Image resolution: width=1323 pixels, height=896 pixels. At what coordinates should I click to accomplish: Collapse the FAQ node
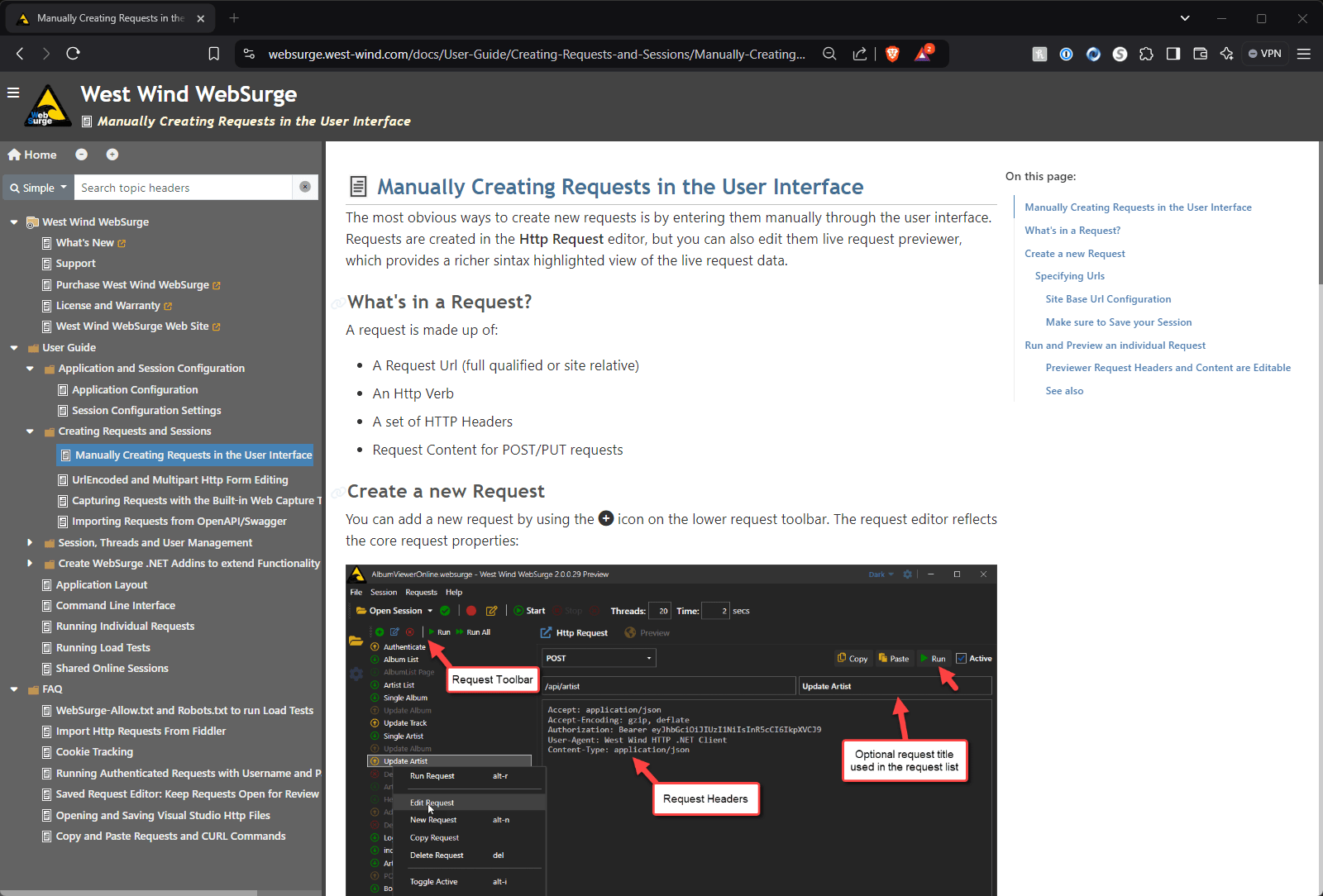pos(14,689)
